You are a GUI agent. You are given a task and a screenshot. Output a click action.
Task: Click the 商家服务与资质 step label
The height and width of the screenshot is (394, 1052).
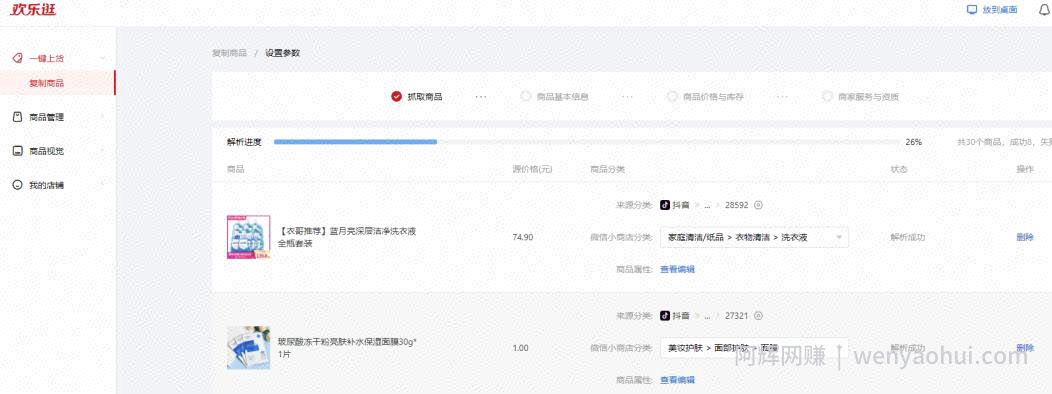[868, 97]
